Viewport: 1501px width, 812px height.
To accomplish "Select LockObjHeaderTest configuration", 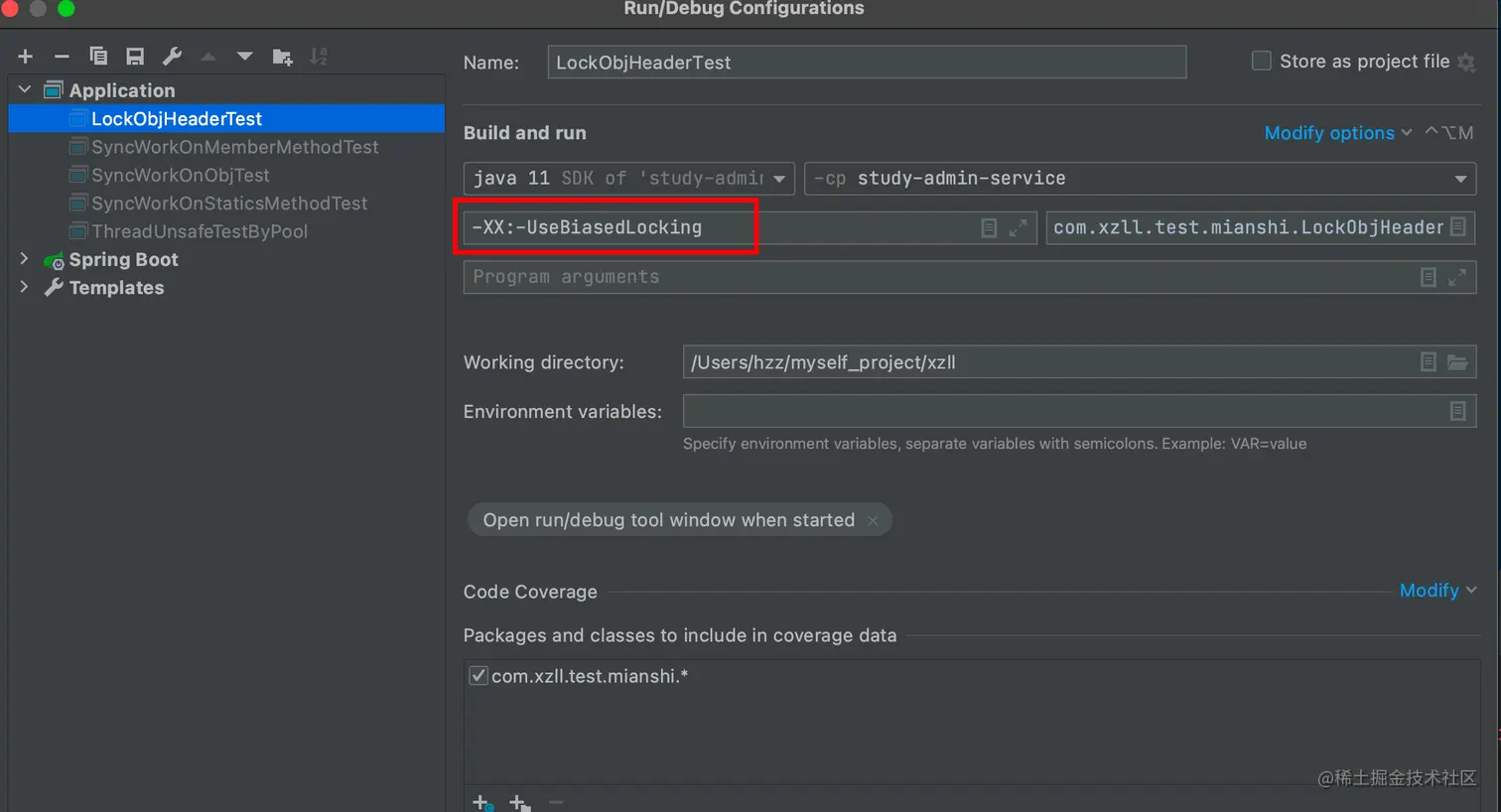I will tap(226, 118).
